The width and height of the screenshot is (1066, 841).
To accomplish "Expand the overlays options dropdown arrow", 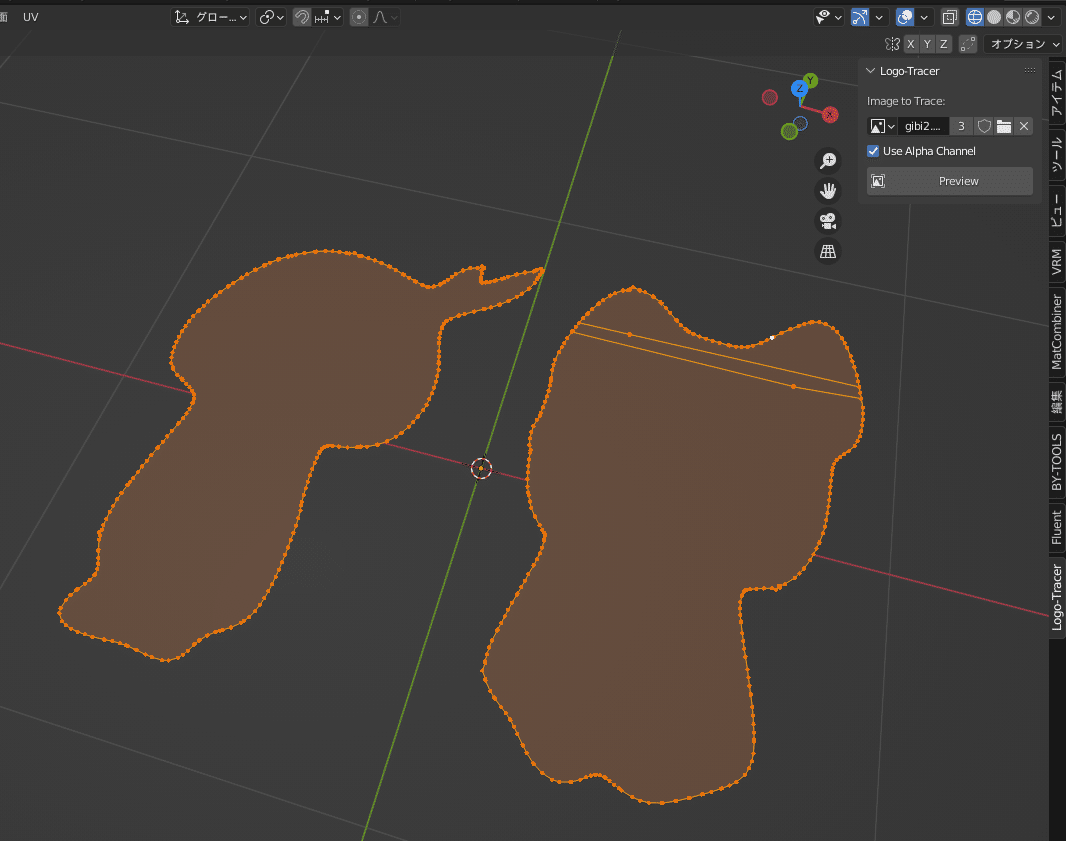I will pos(924,17).
